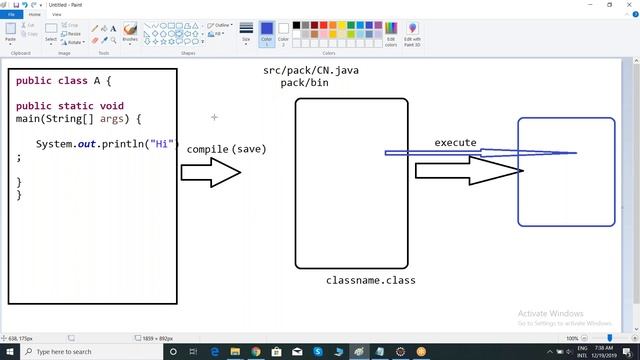Click Edit with Paint 3D
The image size is (640, 360).
coord(412,34)
